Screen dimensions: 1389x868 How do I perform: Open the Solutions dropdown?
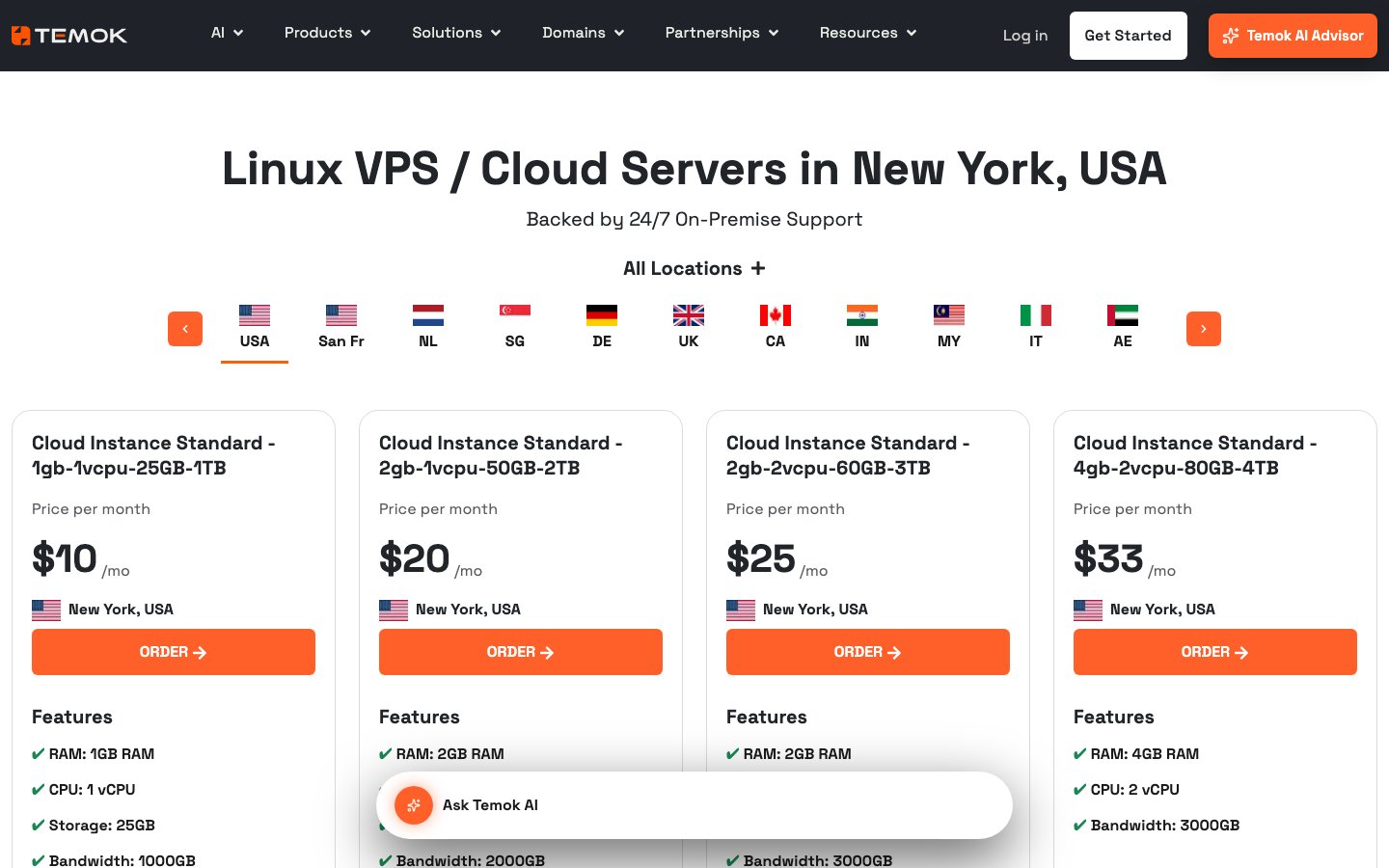457,33
